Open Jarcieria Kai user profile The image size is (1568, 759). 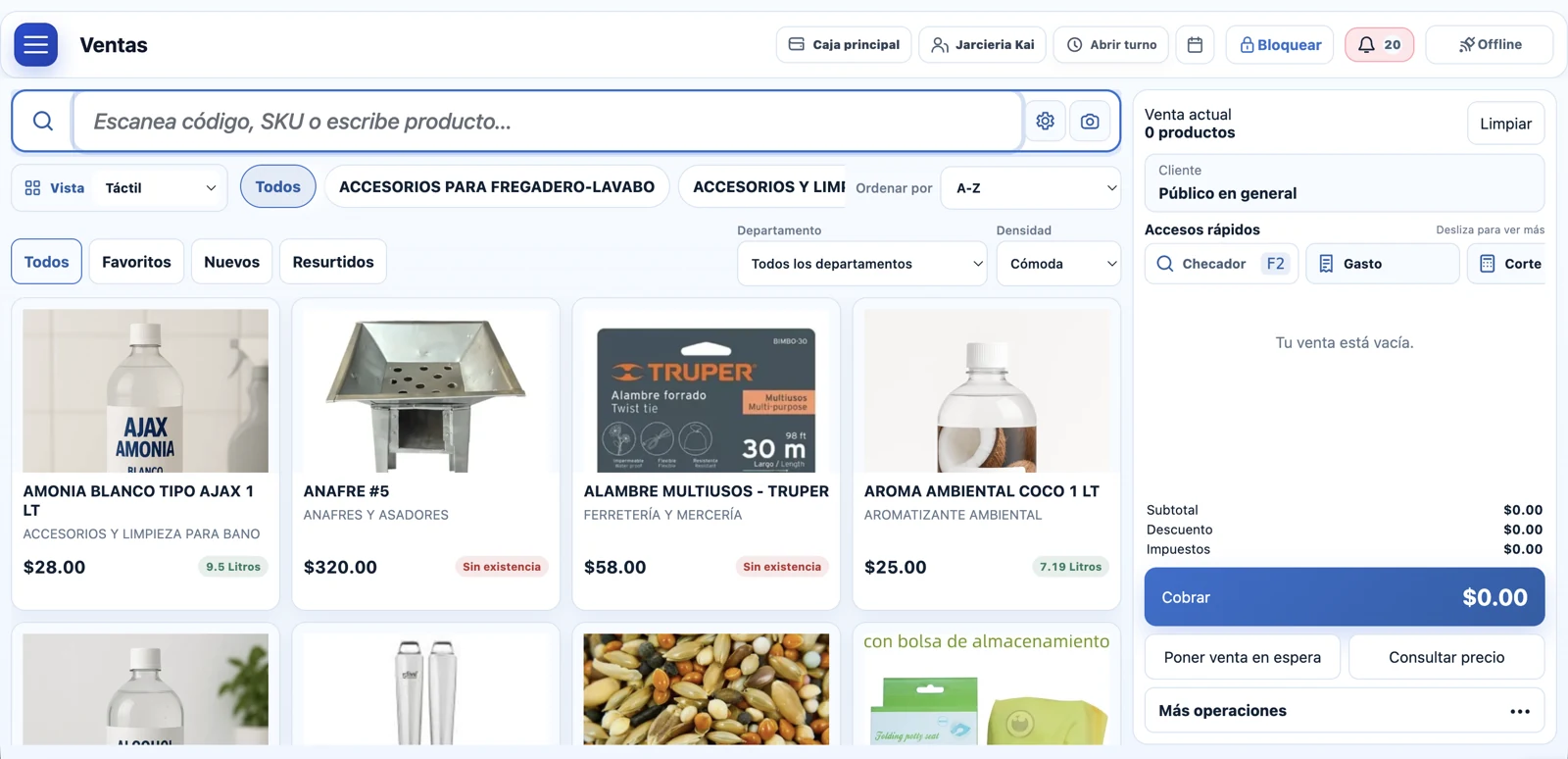pos(982,45)
